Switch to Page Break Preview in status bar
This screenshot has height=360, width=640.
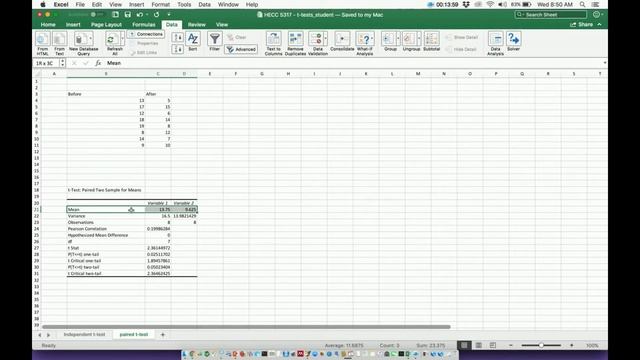tap(493, 345)
